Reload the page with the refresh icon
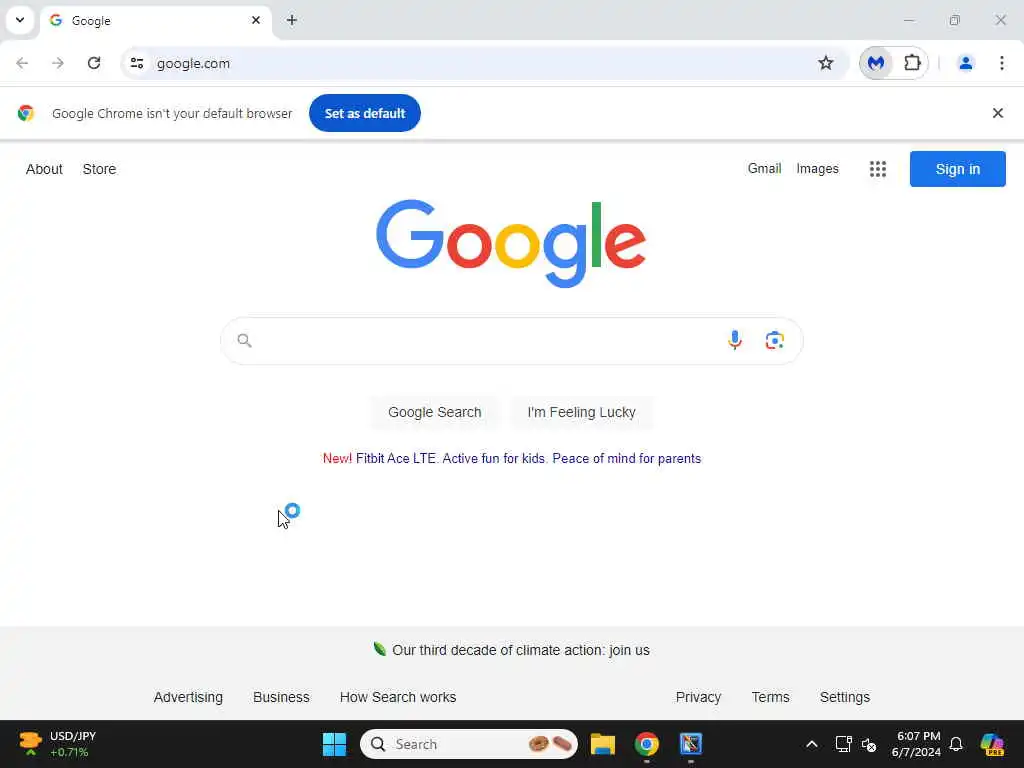 (94, 63)
